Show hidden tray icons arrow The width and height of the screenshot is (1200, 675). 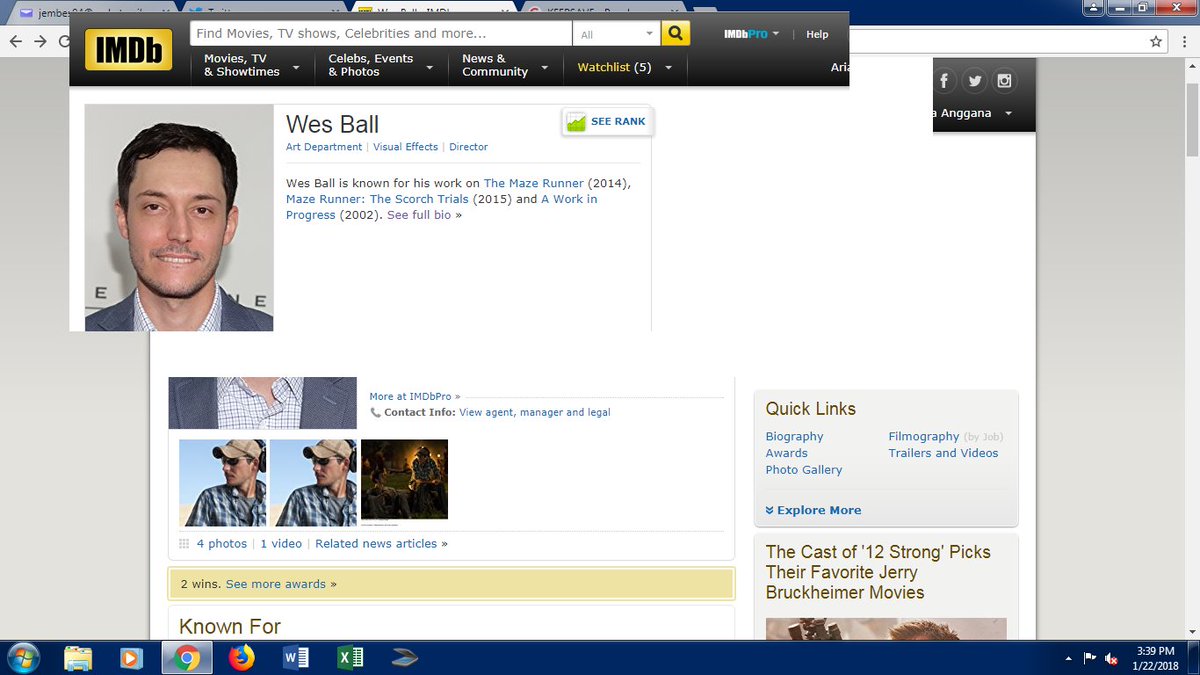(1068, 658)
